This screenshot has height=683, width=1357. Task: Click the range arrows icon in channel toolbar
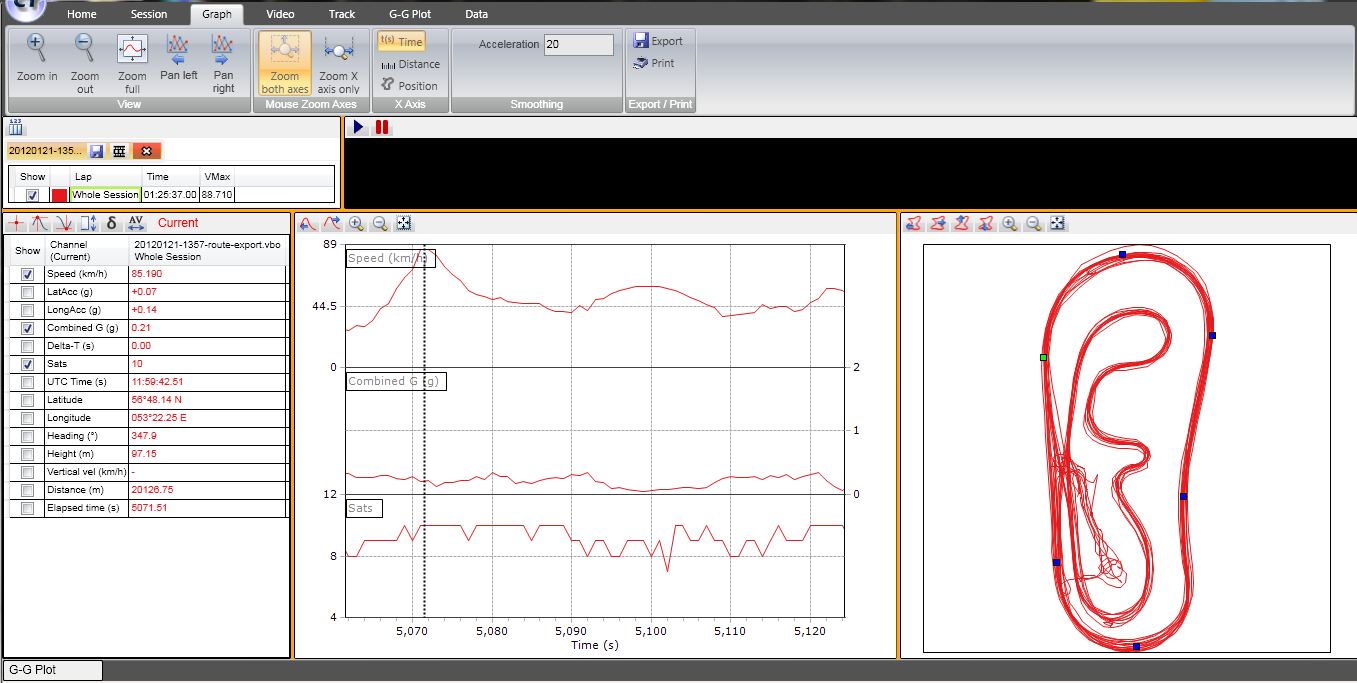point(88,223)
